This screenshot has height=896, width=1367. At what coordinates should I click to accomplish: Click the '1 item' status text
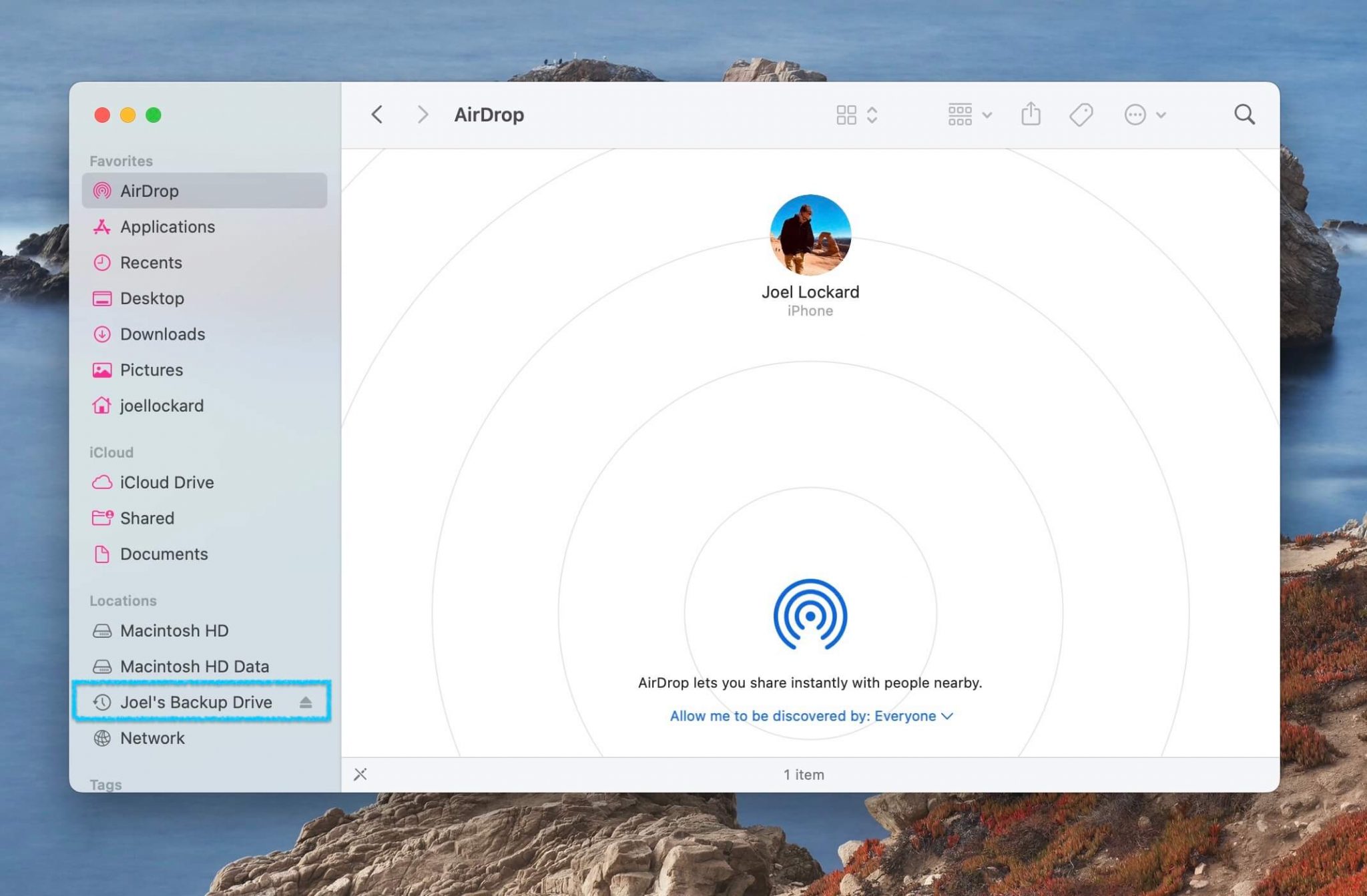[x=804, y=775]
